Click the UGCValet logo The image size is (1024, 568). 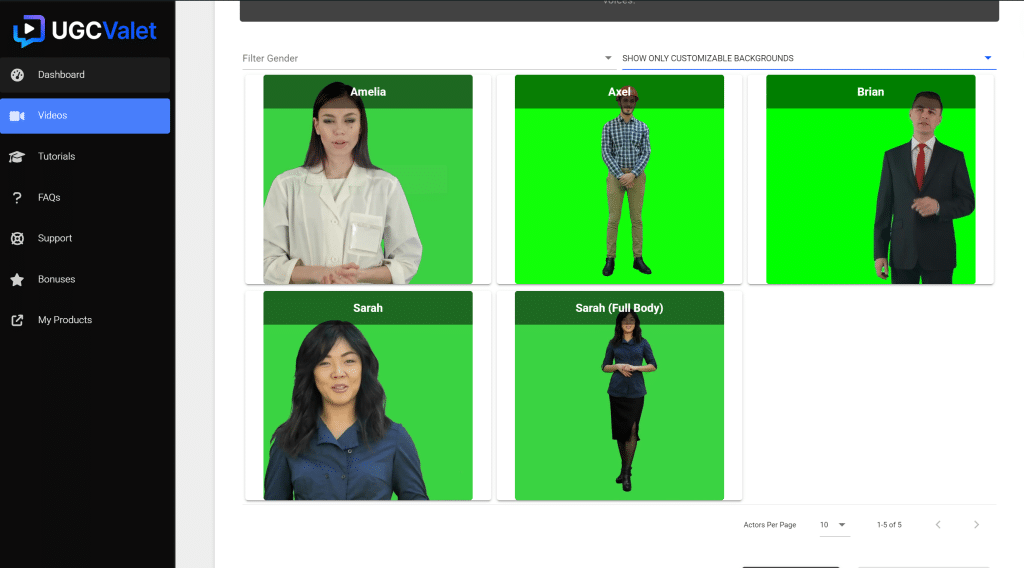click(x=85, y=31)
